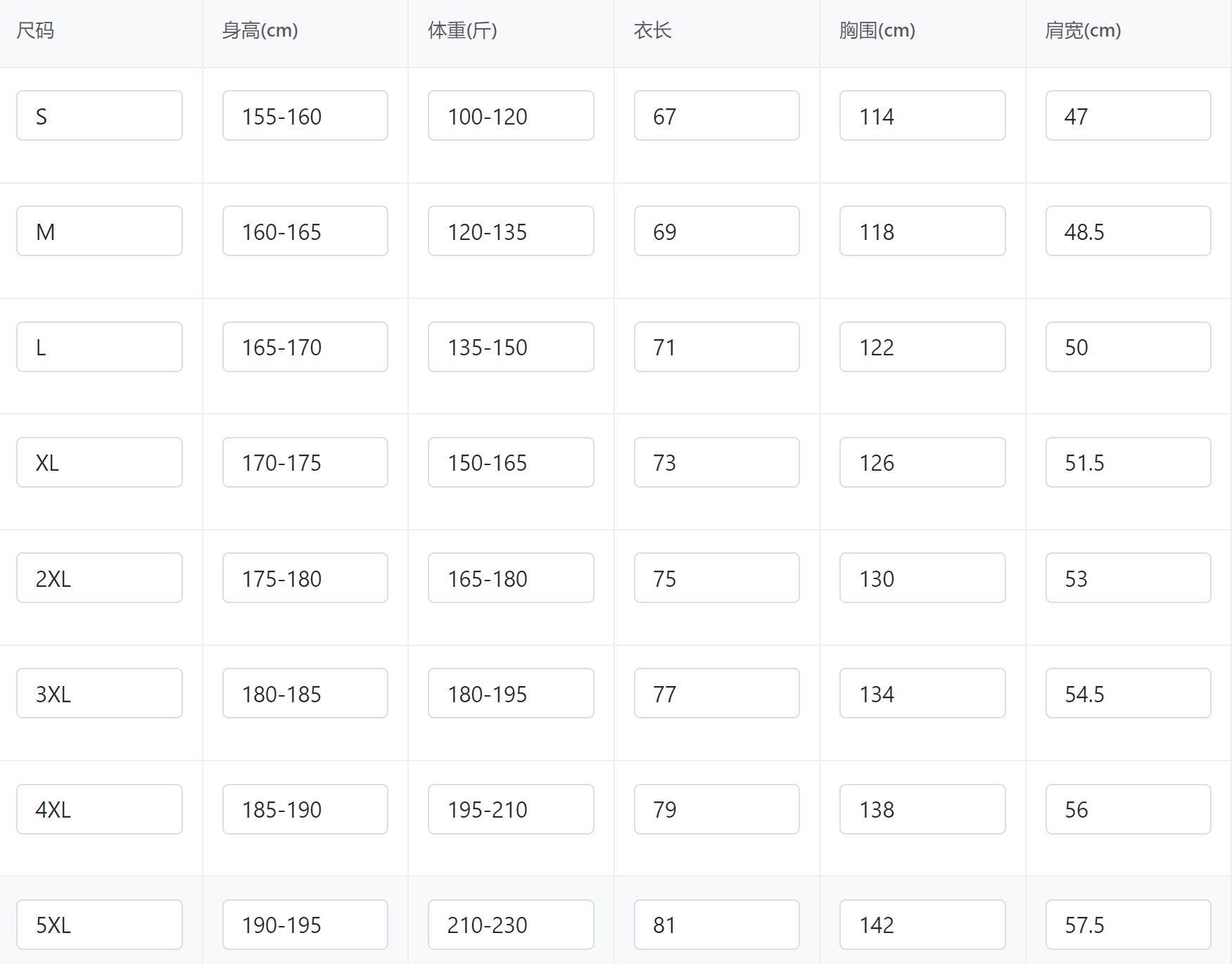This screenshot has height=964, width=1232.
Task: Click the weight field showing 210-230
Action: tap(510, 925)
